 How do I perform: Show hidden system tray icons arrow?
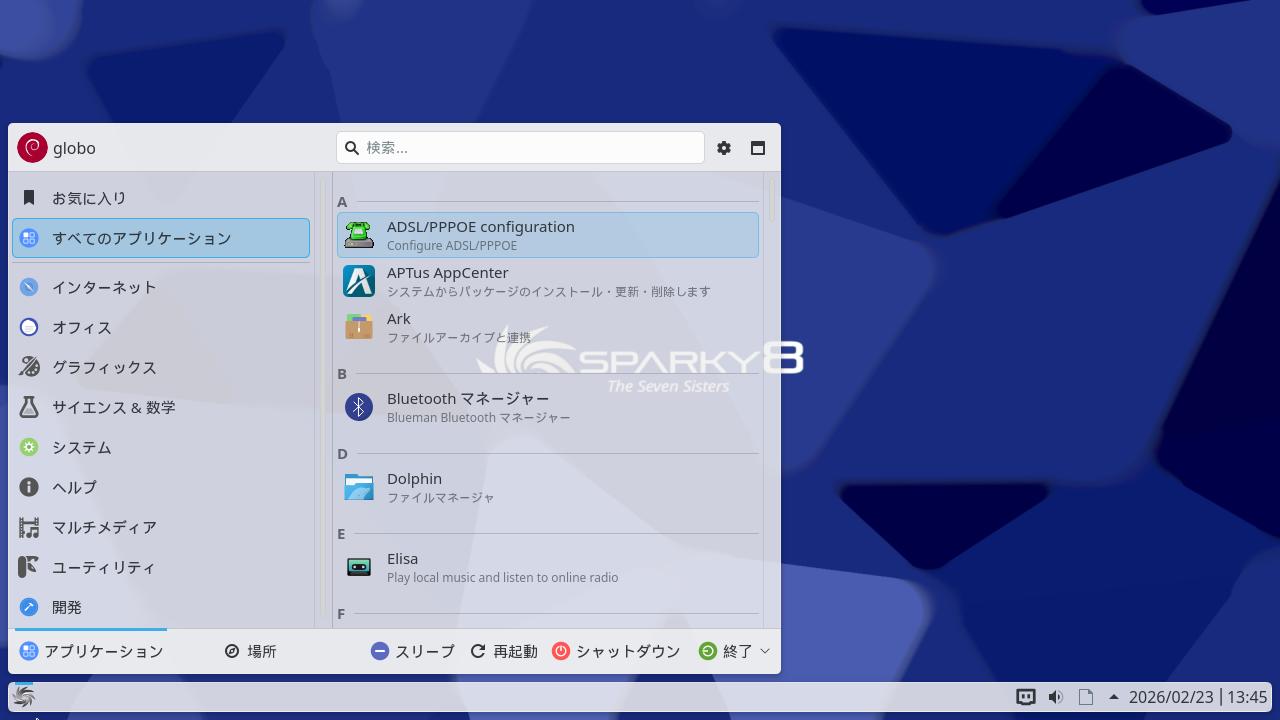coord(1113,697)
